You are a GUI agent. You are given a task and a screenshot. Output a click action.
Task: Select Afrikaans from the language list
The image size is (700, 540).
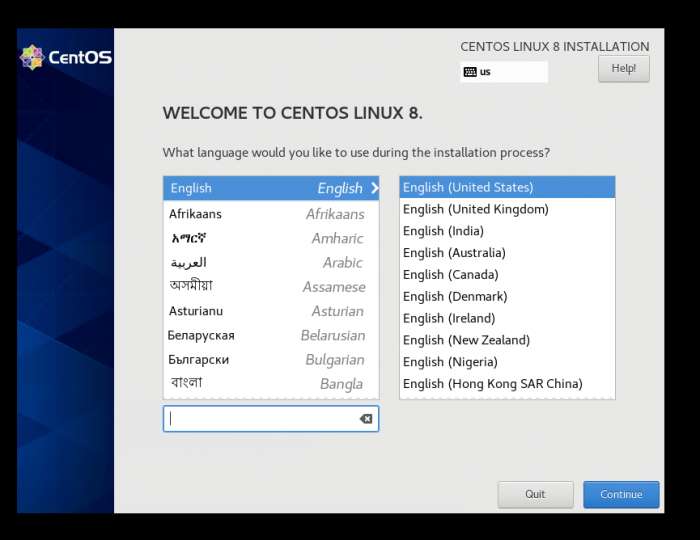[x=270, y=214]
